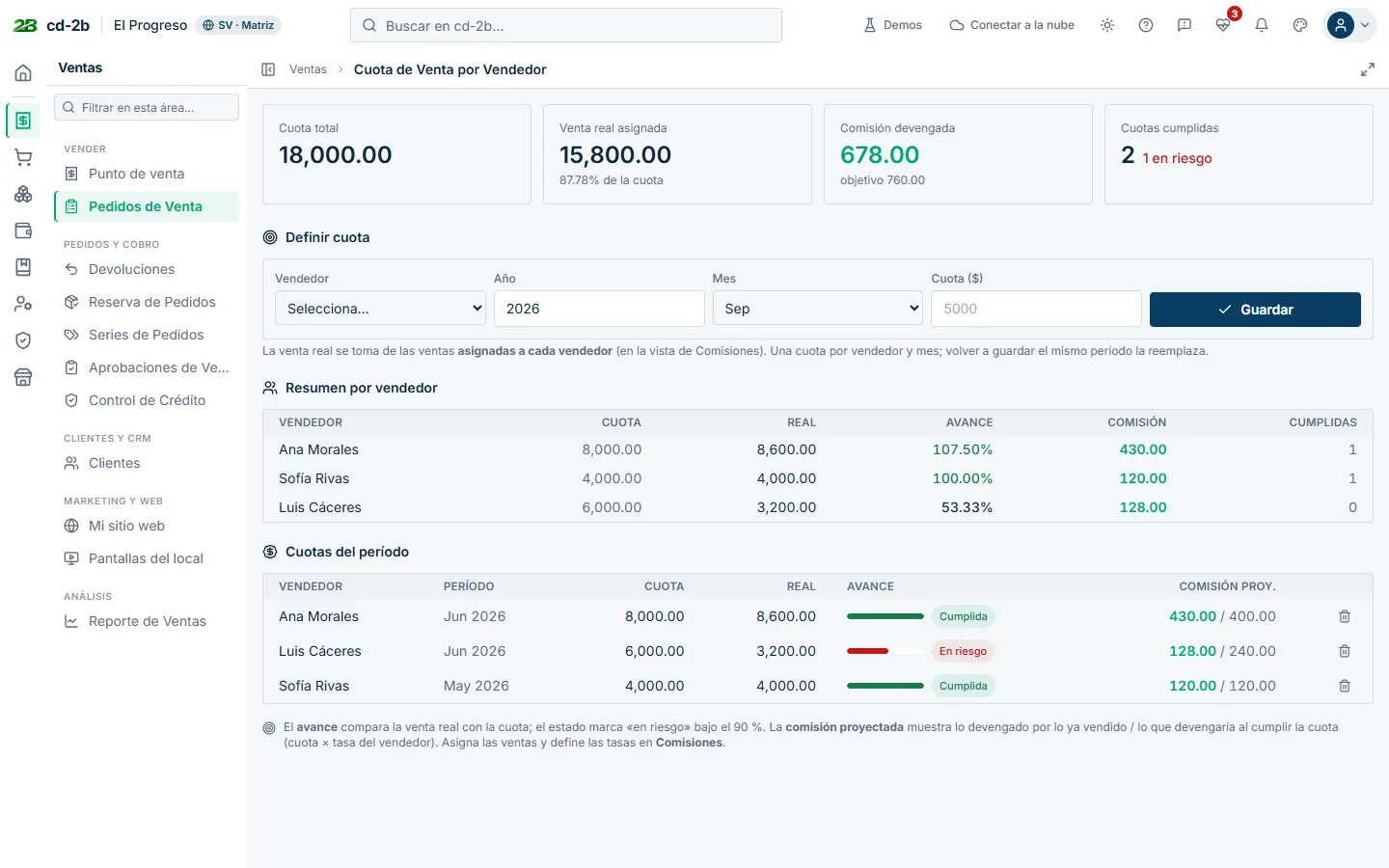Open Clientes in sidebar

[147, 463]
